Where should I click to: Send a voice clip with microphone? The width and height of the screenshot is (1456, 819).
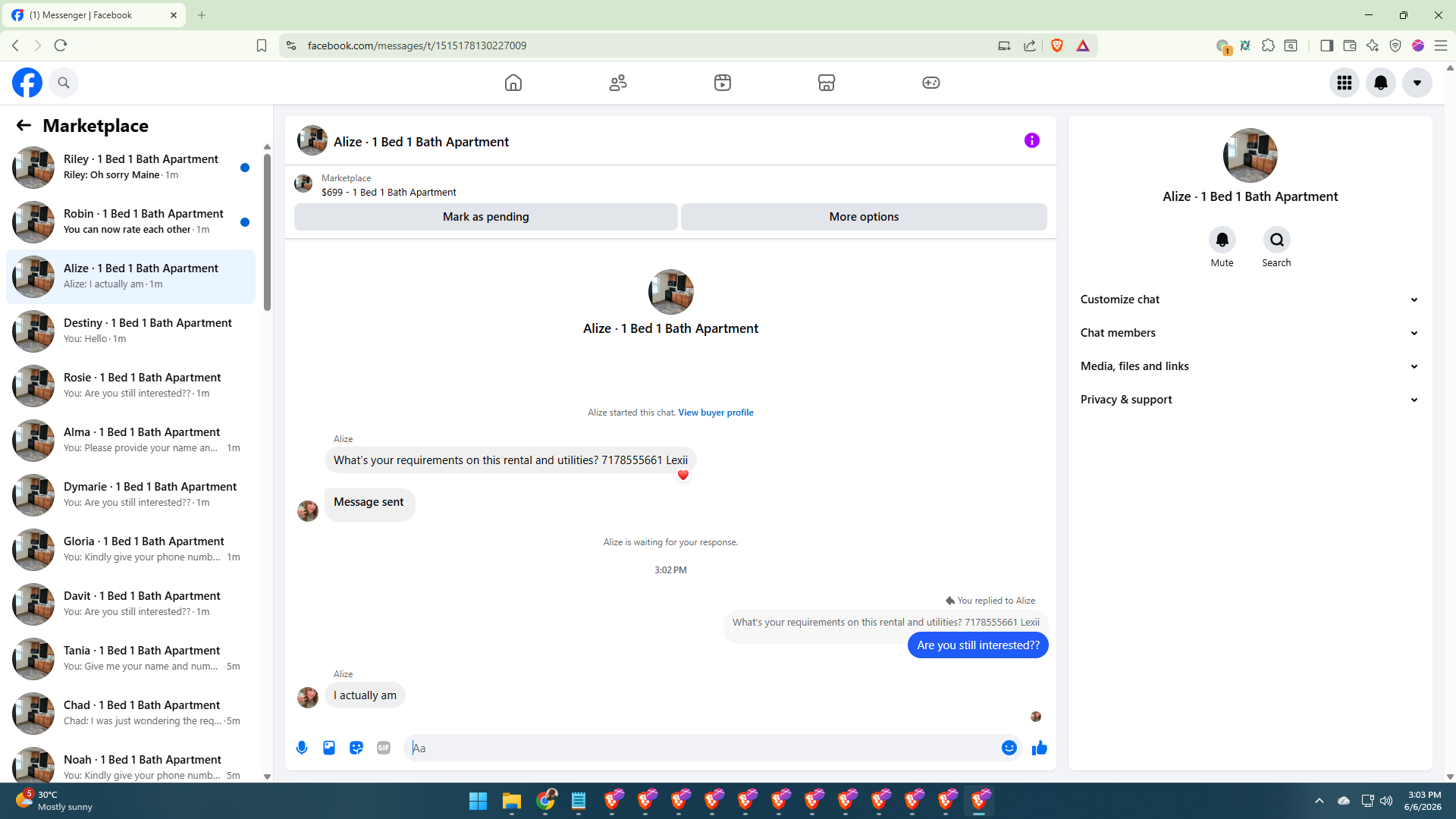(x=302, y=748)
